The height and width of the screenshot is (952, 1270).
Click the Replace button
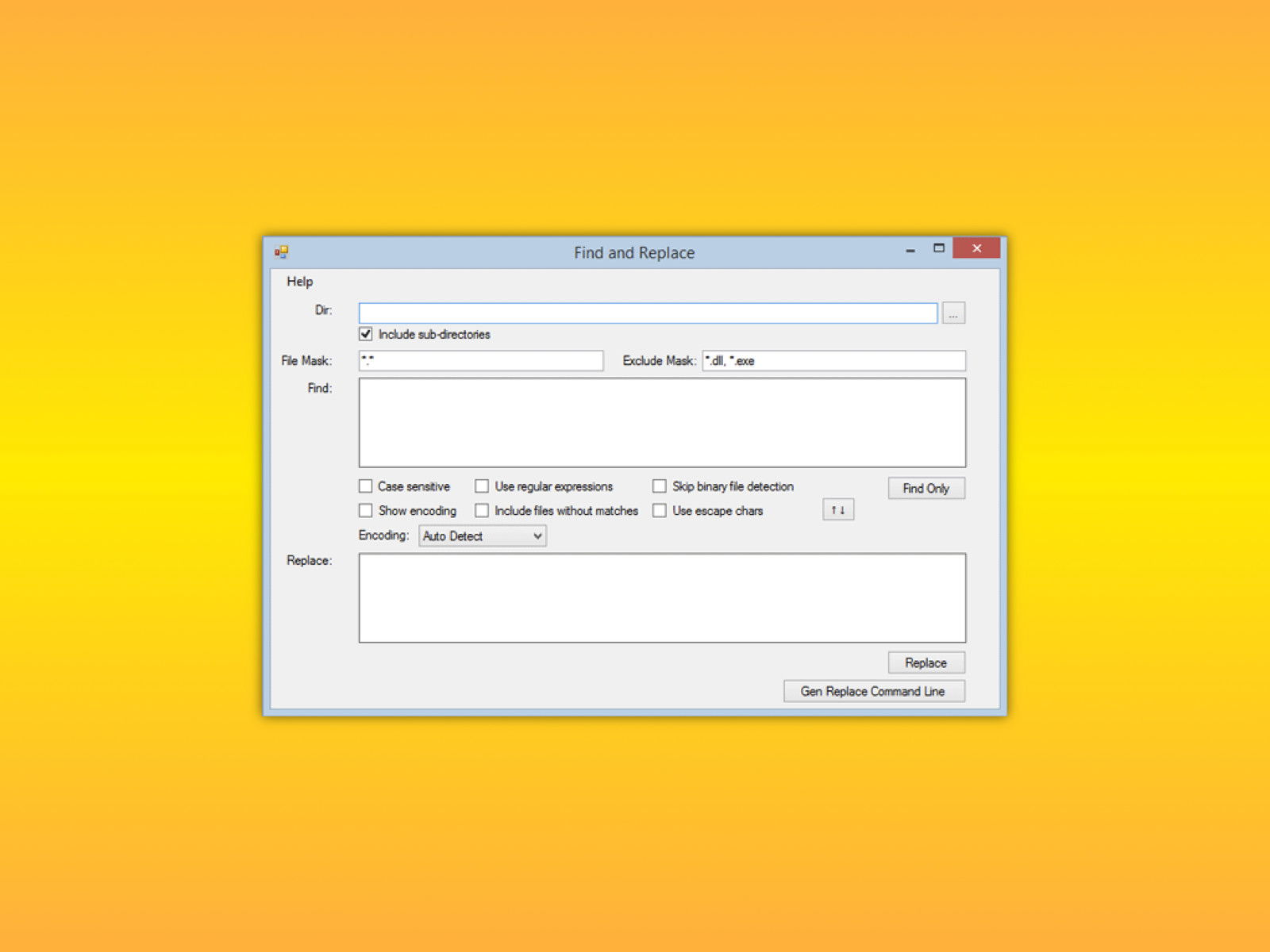pyautogui.click(x=926, y=662)
